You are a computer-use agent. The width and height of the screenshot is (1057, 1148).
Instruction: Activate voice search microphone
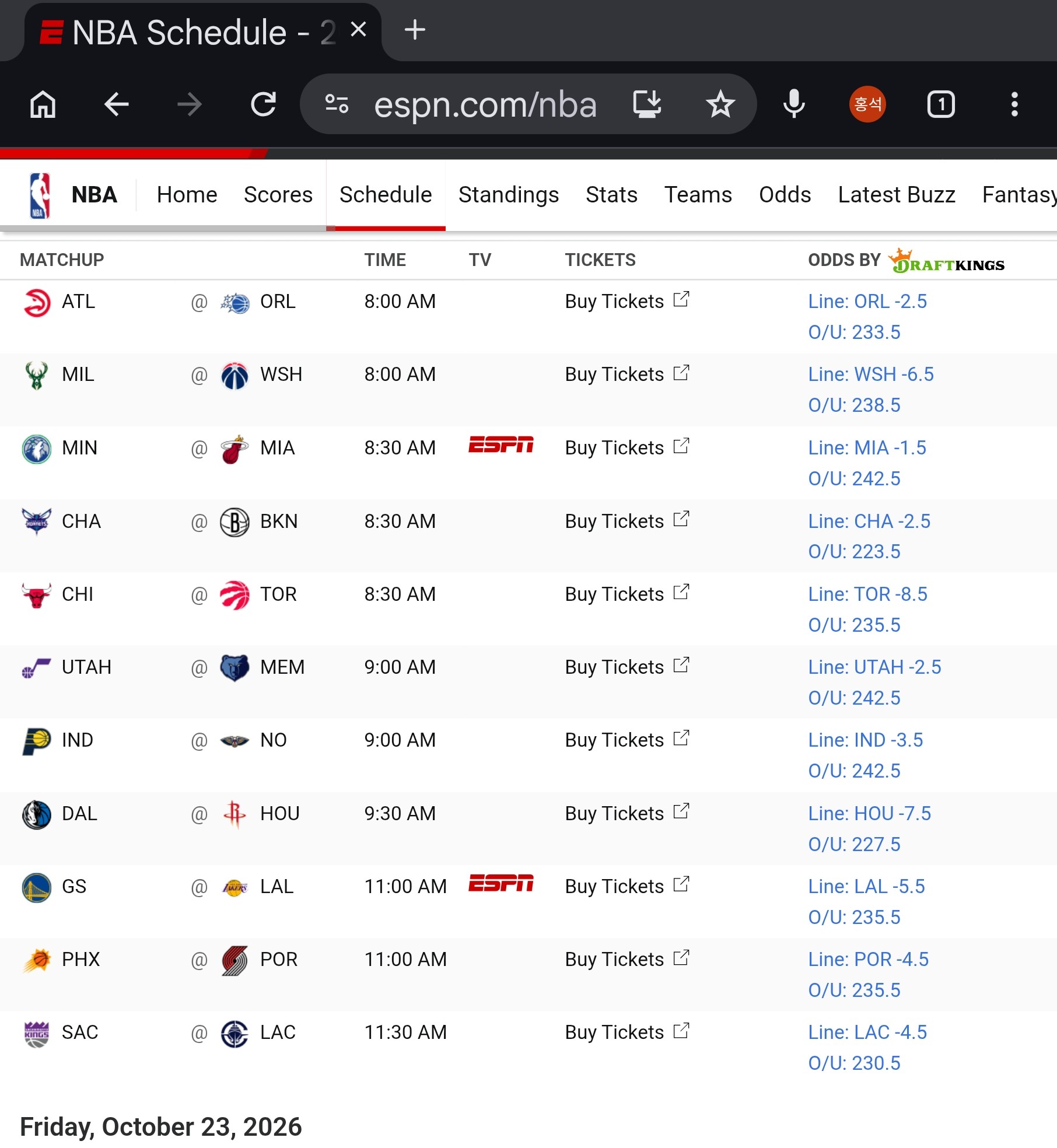pyautogui.click(x=794, y=104)
